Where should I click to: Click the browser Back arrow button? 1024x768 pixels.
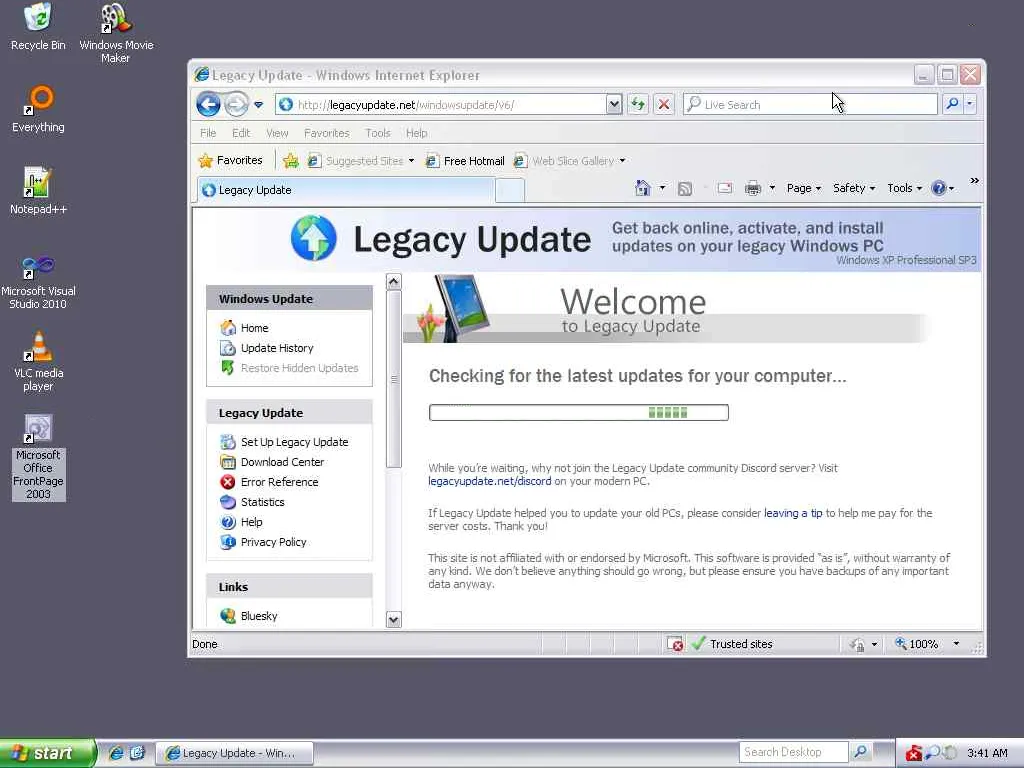point(208,104)
